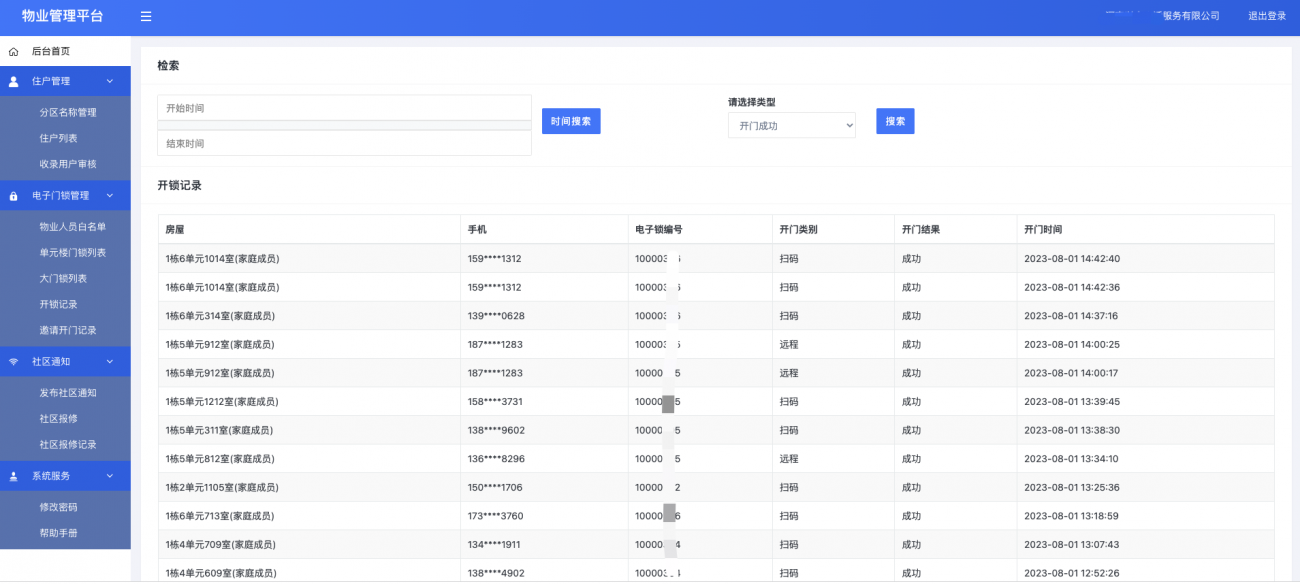Screen dimensions: 1300x584
Task: Click 退出登录 to log out
Action: pos(1267,16)
